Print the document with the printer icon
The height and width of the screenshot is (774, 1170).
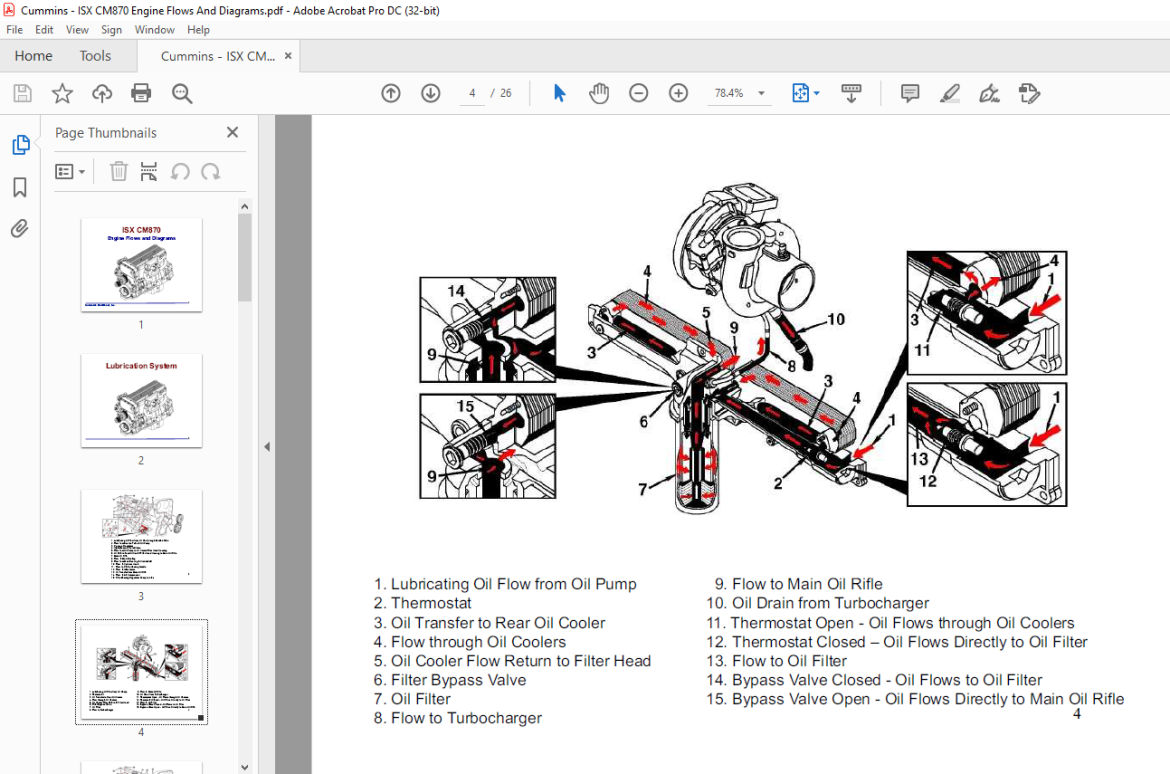pyautogui.click(x=141, y=93)
